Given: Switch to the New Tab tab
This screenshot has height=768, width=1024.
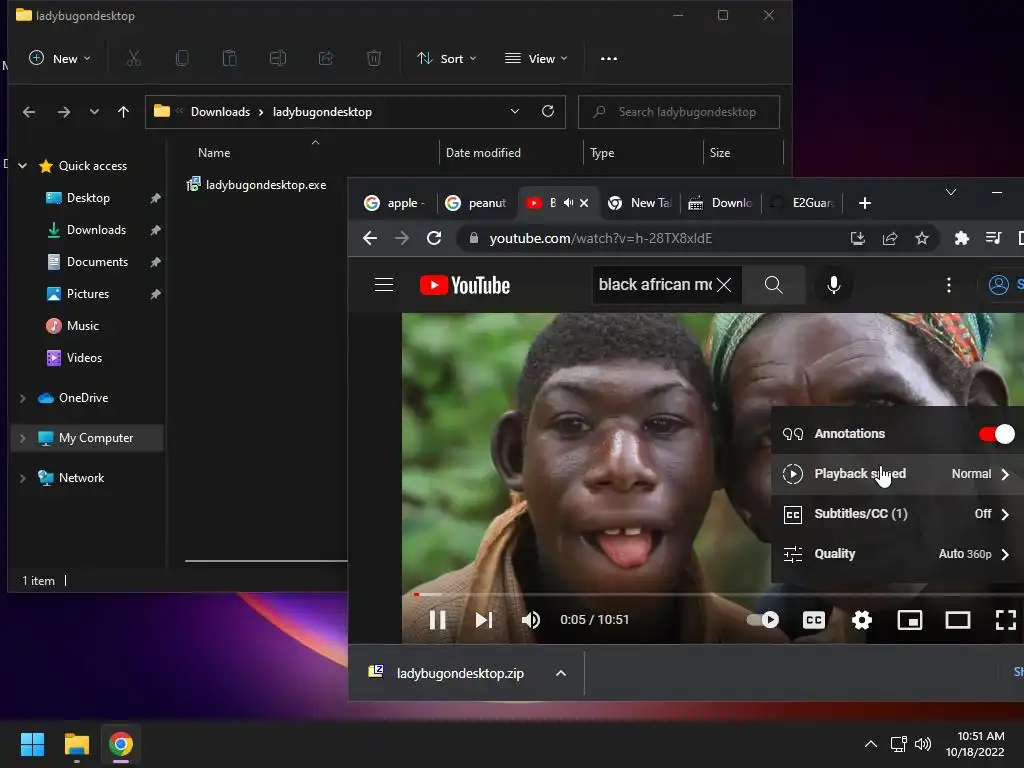Looking at the screenshot, I should [640, 203].
